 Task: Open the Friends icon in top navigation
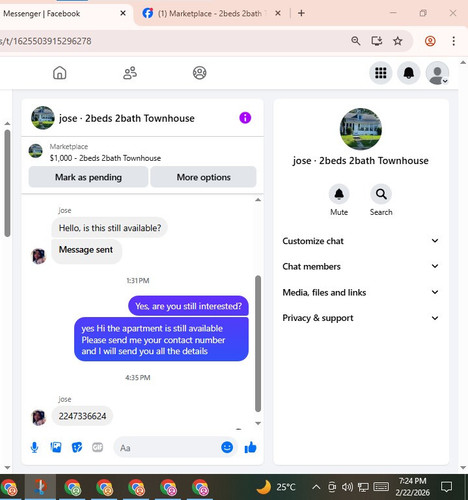130,73
